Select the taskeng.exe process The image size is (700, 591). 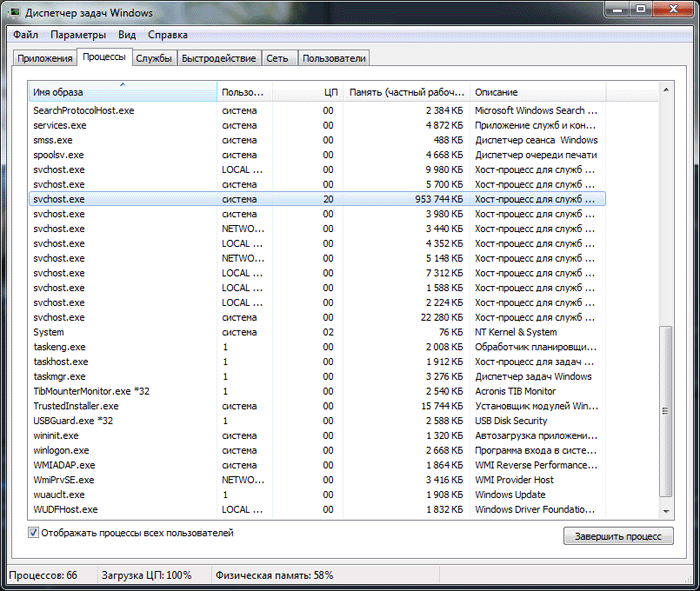317,347
